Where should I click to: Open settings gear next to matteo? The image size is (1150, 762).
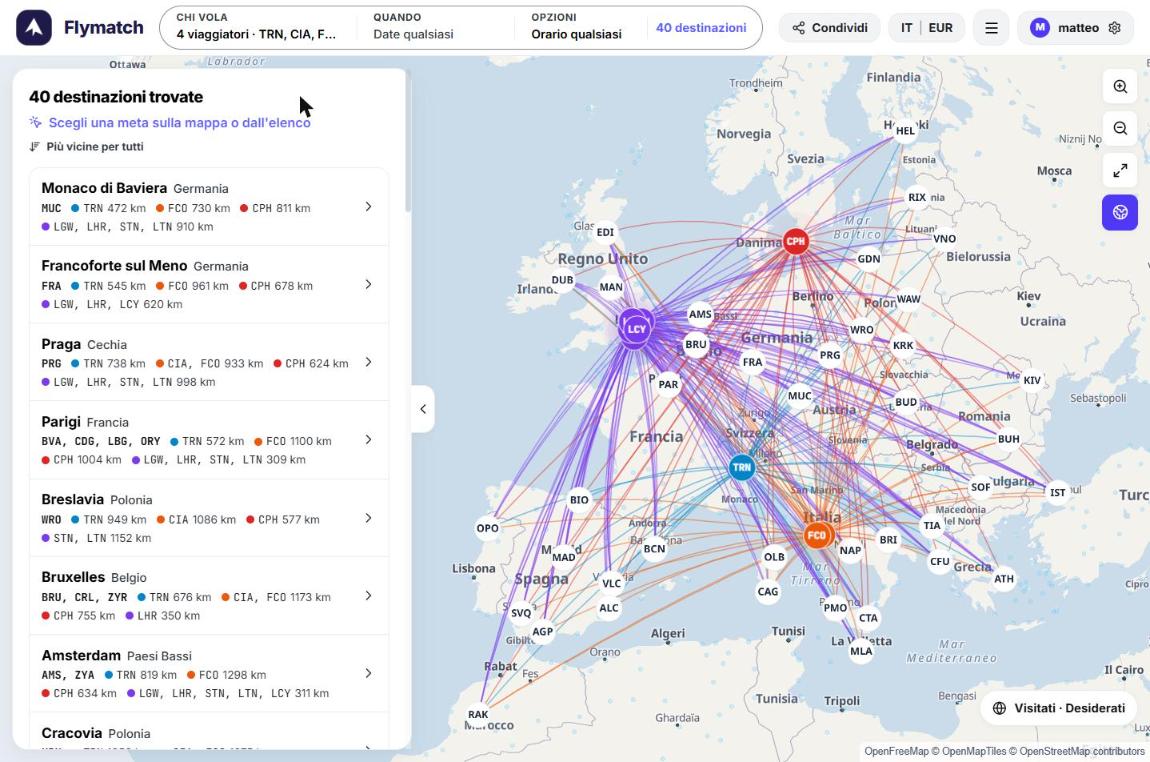[1115, 28]
